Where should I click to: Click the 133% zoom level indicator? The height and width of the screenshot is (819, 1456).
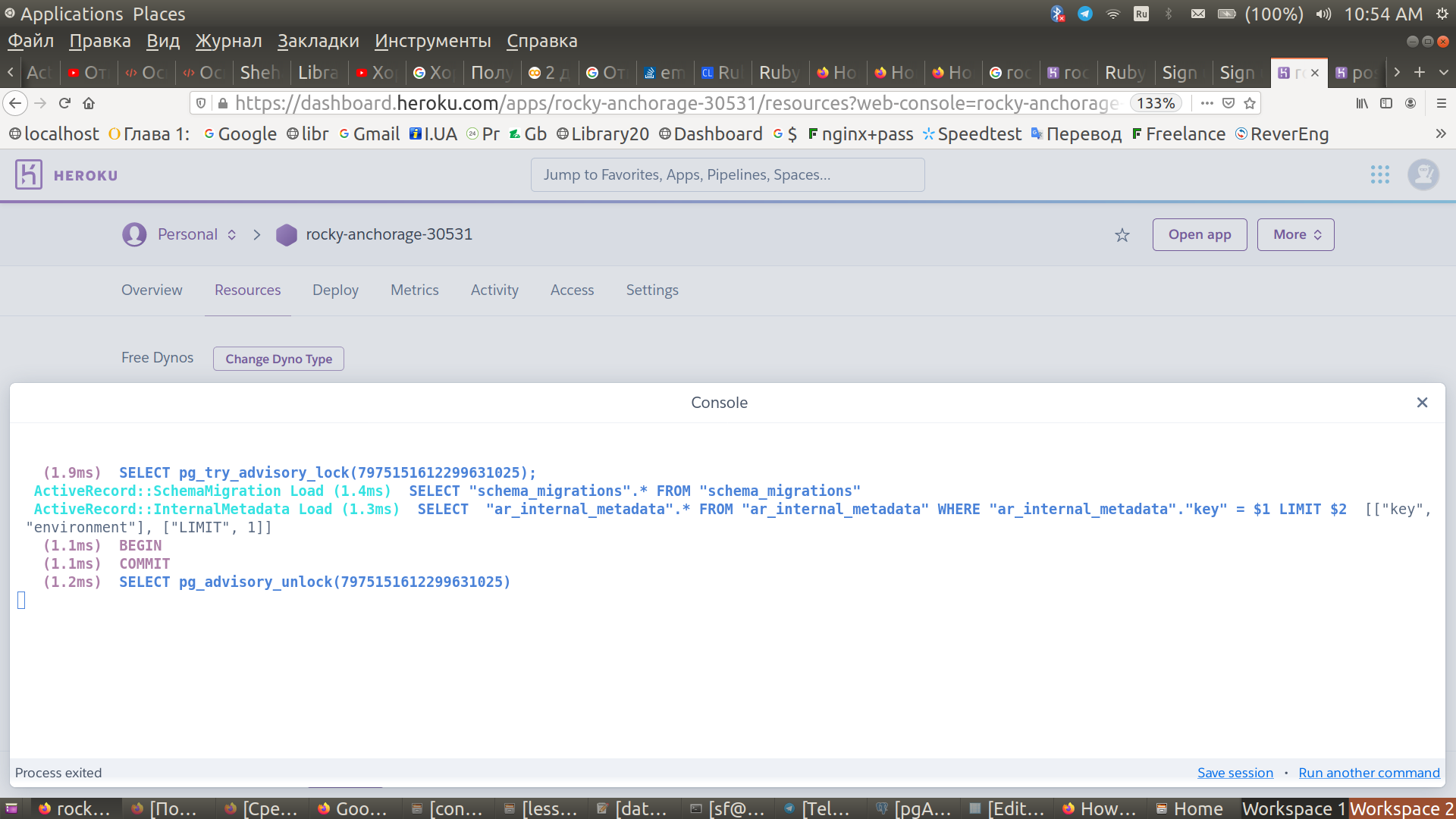click(1156, 103)
